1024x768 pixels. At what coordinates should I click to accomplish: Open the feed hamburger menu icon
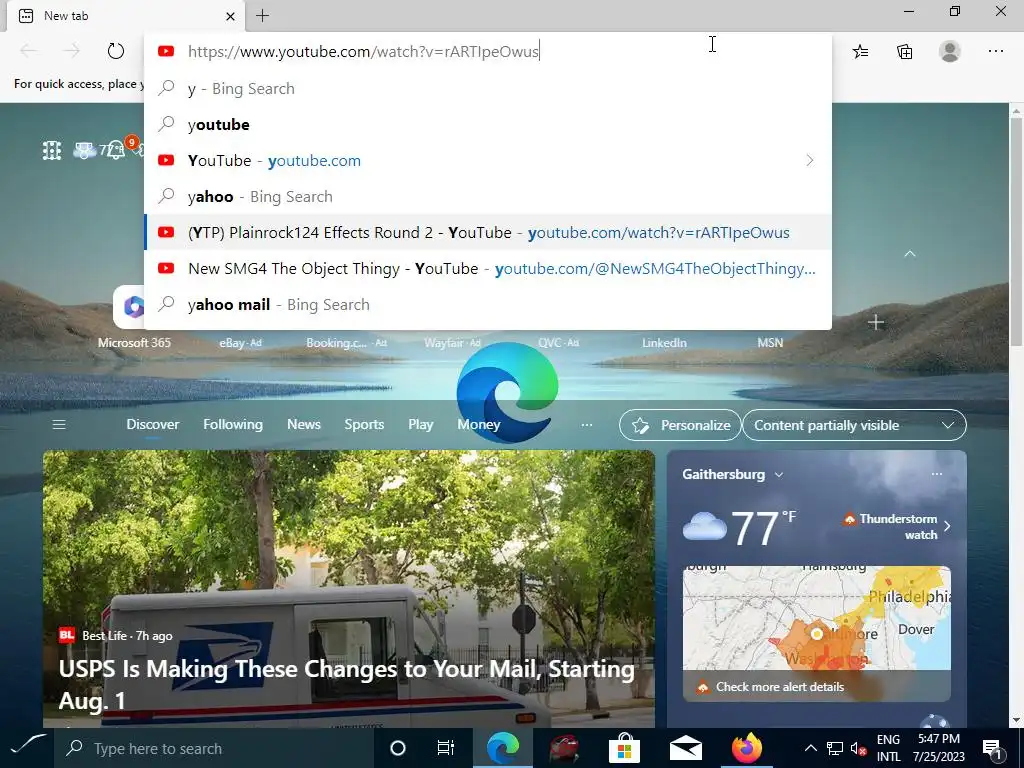point(59,425)
